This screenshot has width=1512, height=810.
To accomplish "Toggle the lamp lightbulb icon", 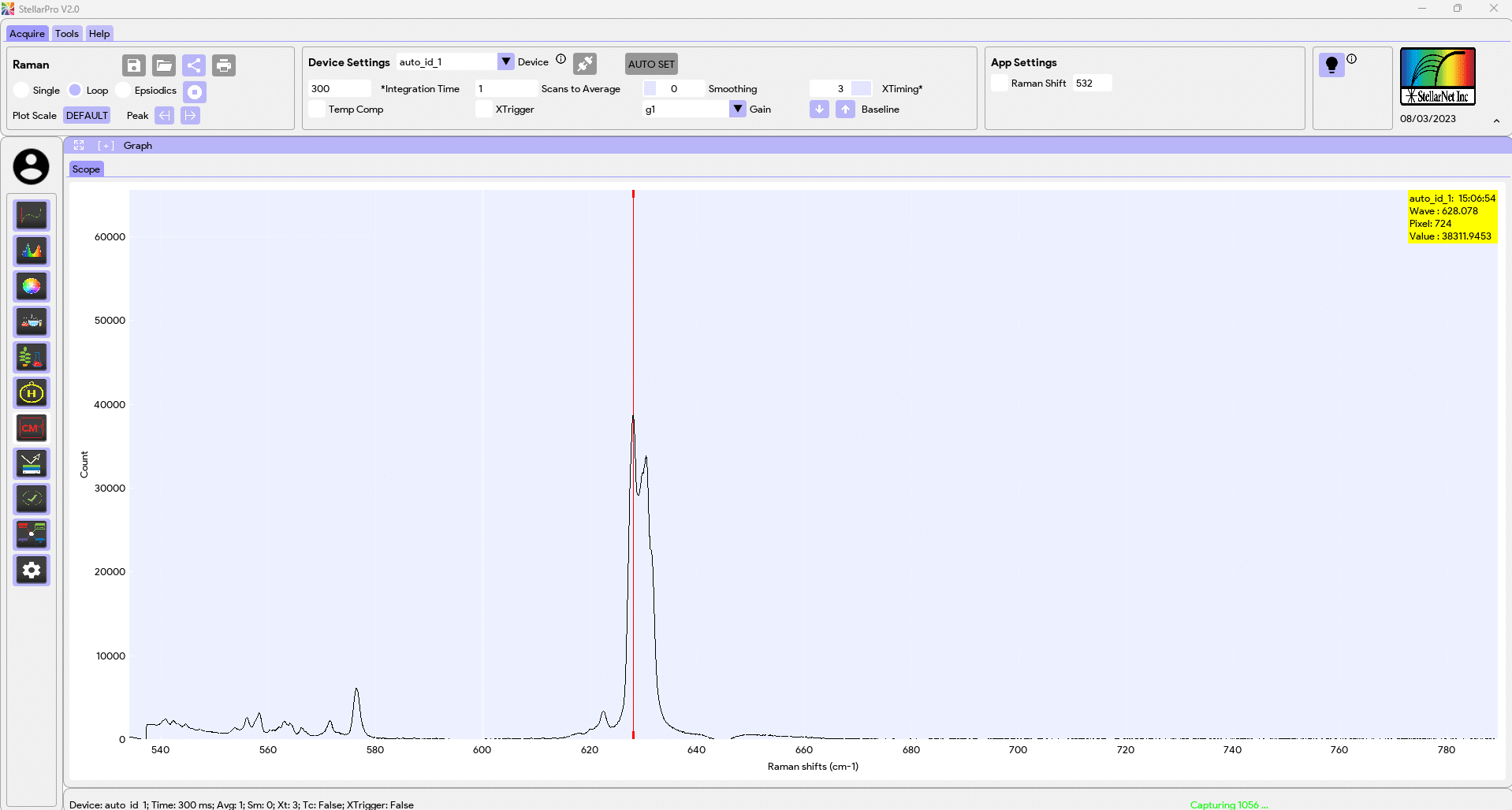I will point(1331,65).
